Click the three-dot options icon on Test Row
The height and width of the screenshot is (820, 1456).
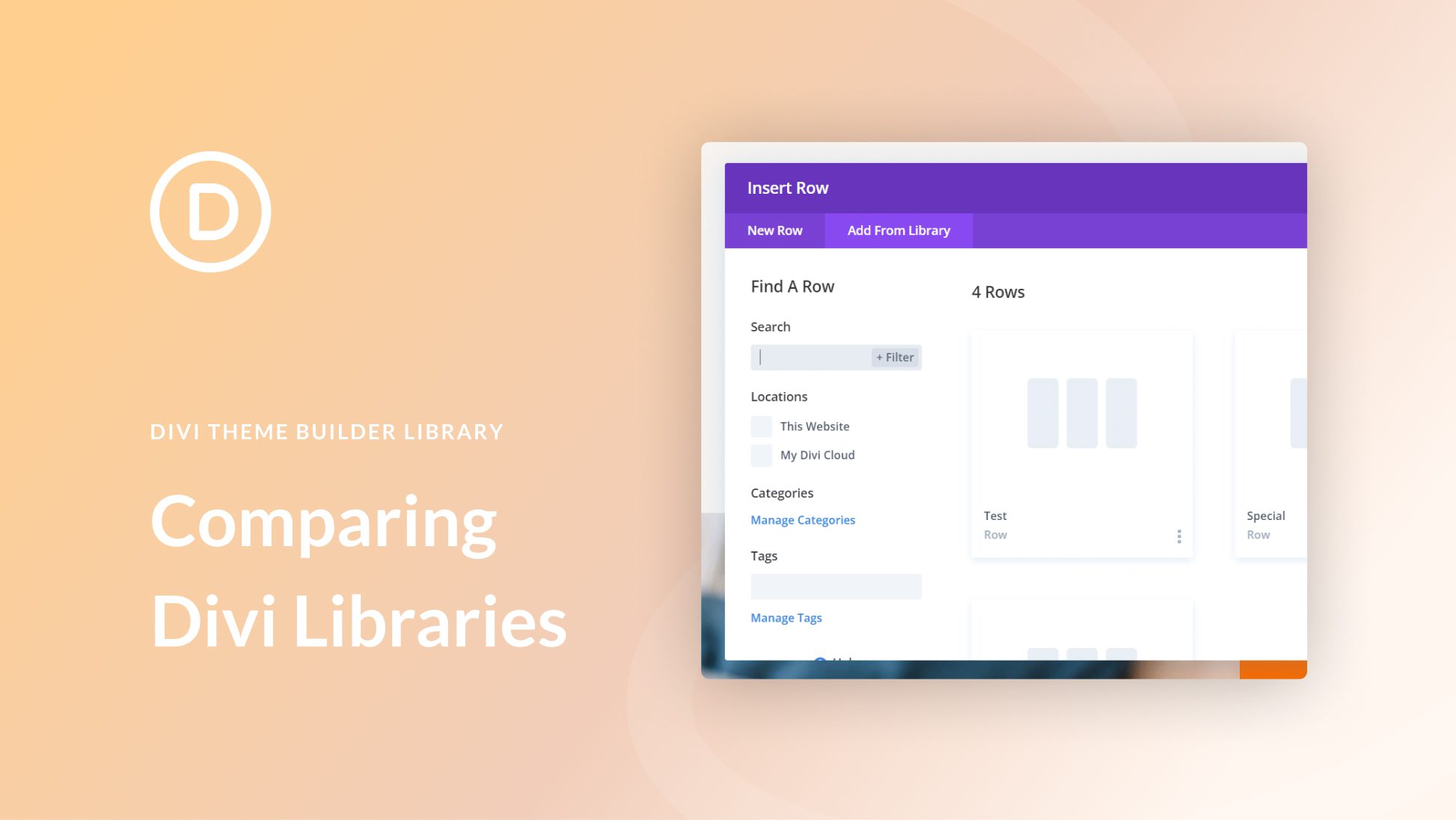[x=1179, y=535]
